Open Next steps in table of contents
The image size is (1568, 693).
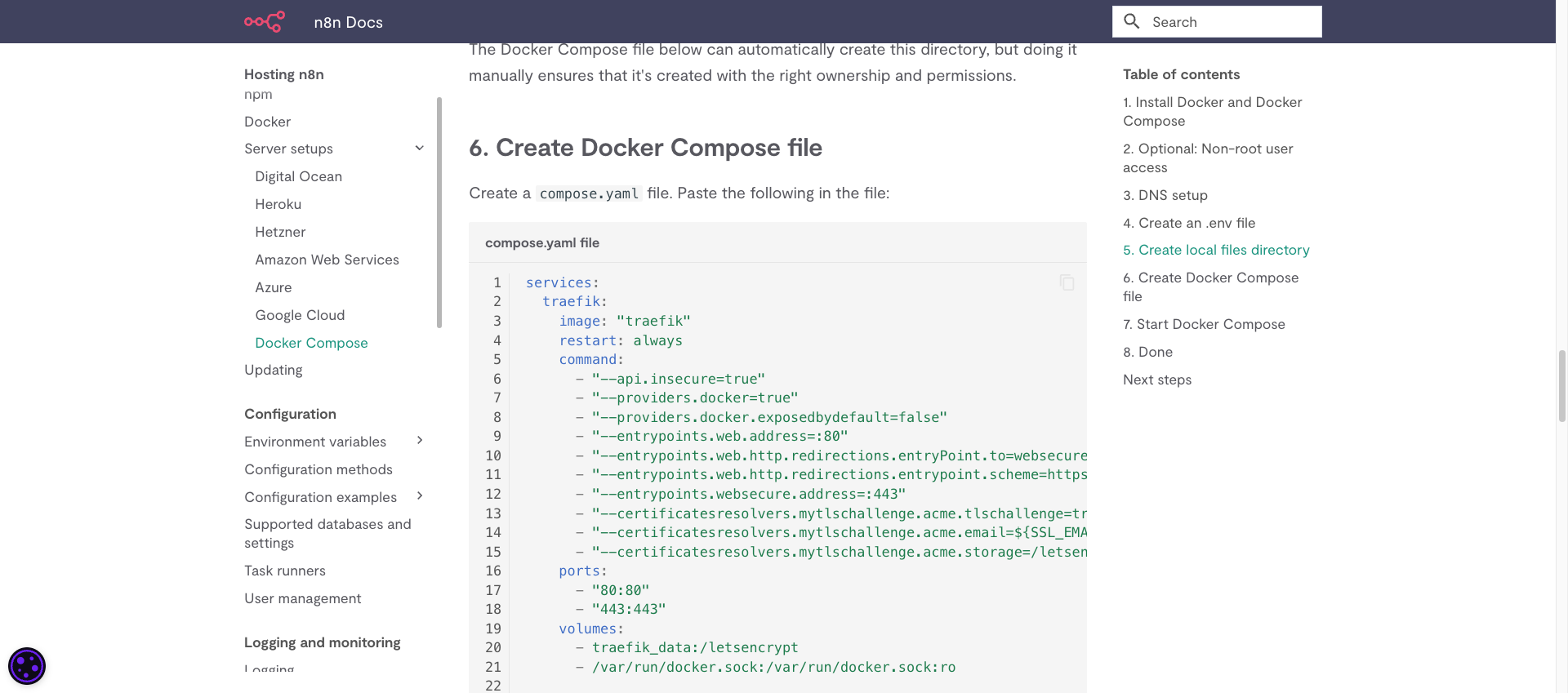1156,380
